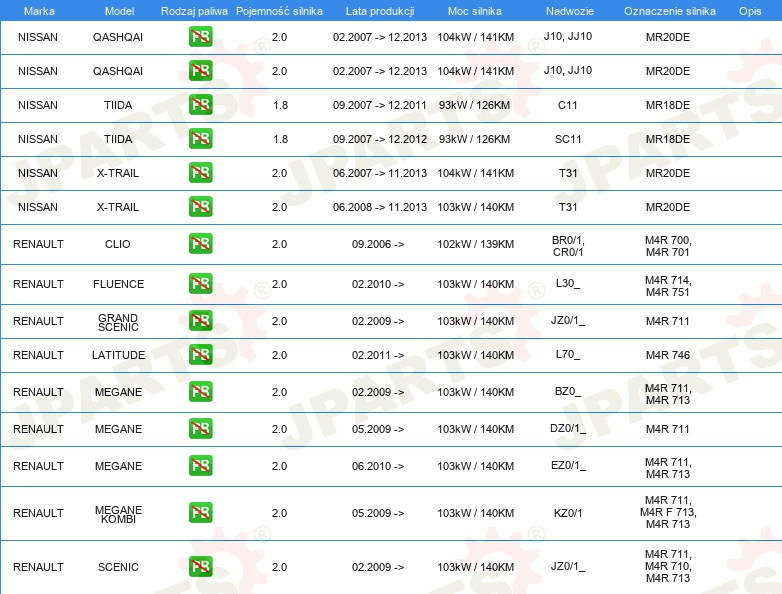This screenshot has height=594, width=782.
Task: Click the Marka column header
Action: pyautogui.click(x=38, y=11)
